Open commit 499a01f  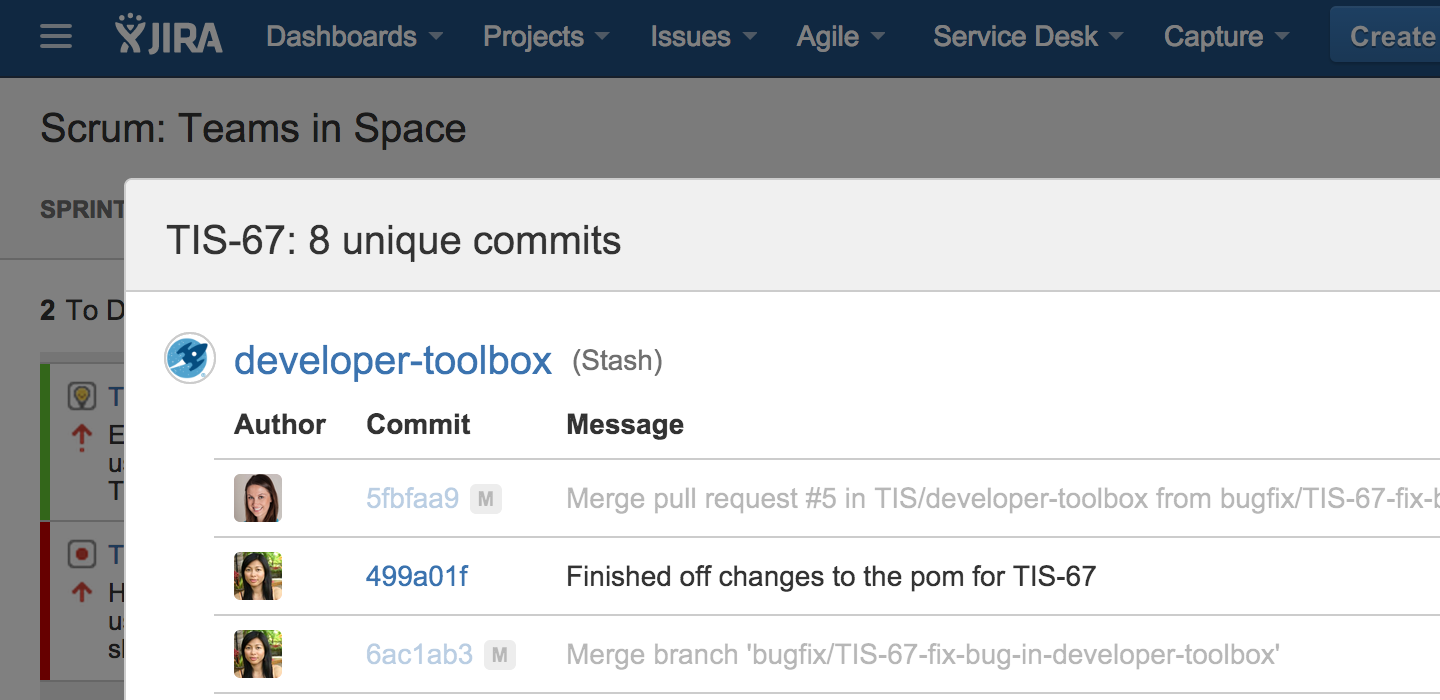coord(417,576)
